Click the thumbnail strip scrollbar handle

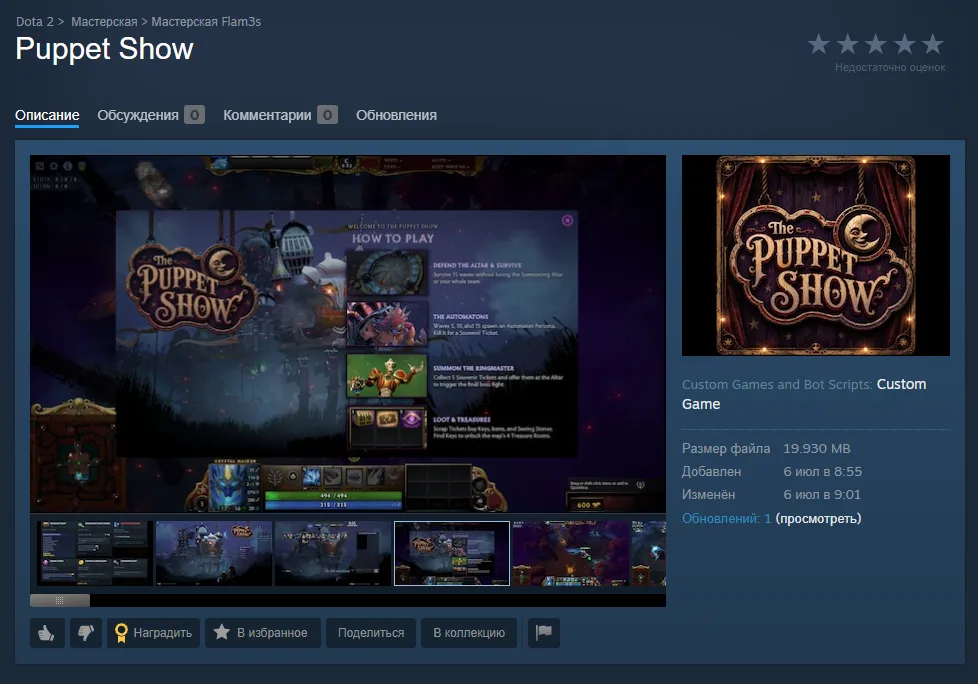60,600
